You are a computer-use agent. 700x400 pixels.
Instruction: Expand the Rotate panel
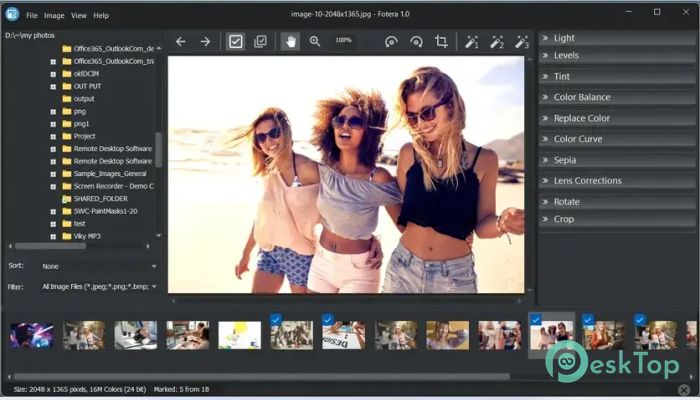617,201
